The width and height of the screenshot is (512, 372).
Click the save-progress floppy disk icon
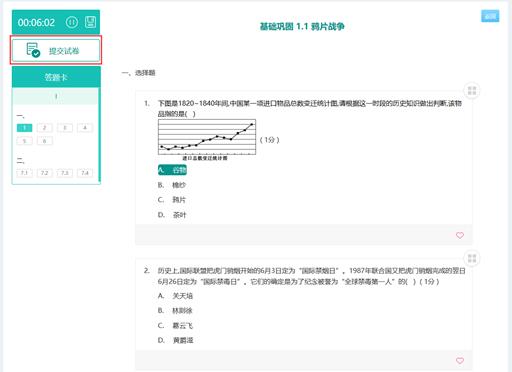[90, 22]
